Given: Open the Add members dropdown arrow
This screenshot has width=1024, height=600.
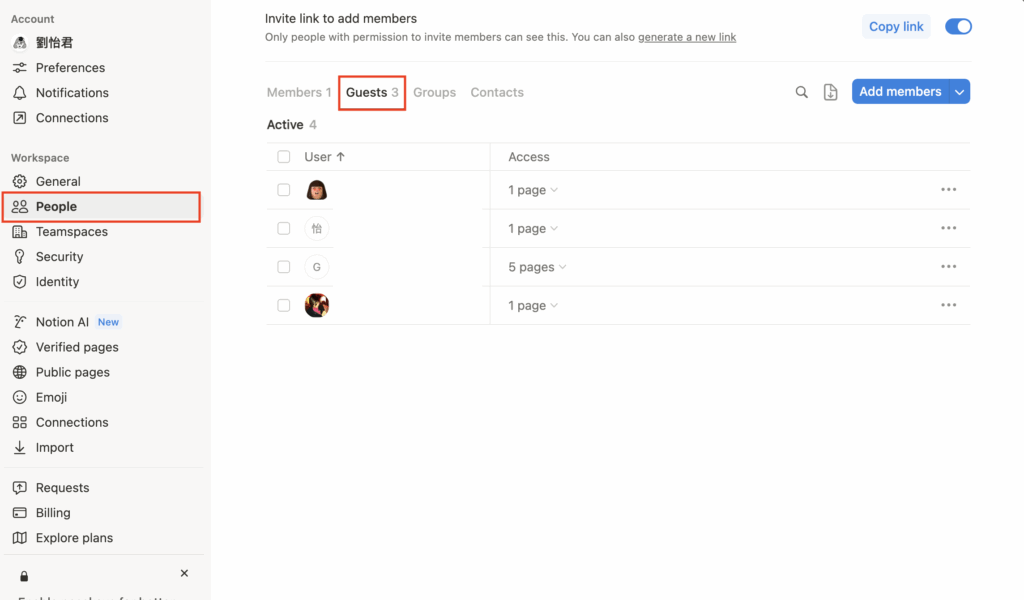Looking at the screenshot, I should point(960,92).
